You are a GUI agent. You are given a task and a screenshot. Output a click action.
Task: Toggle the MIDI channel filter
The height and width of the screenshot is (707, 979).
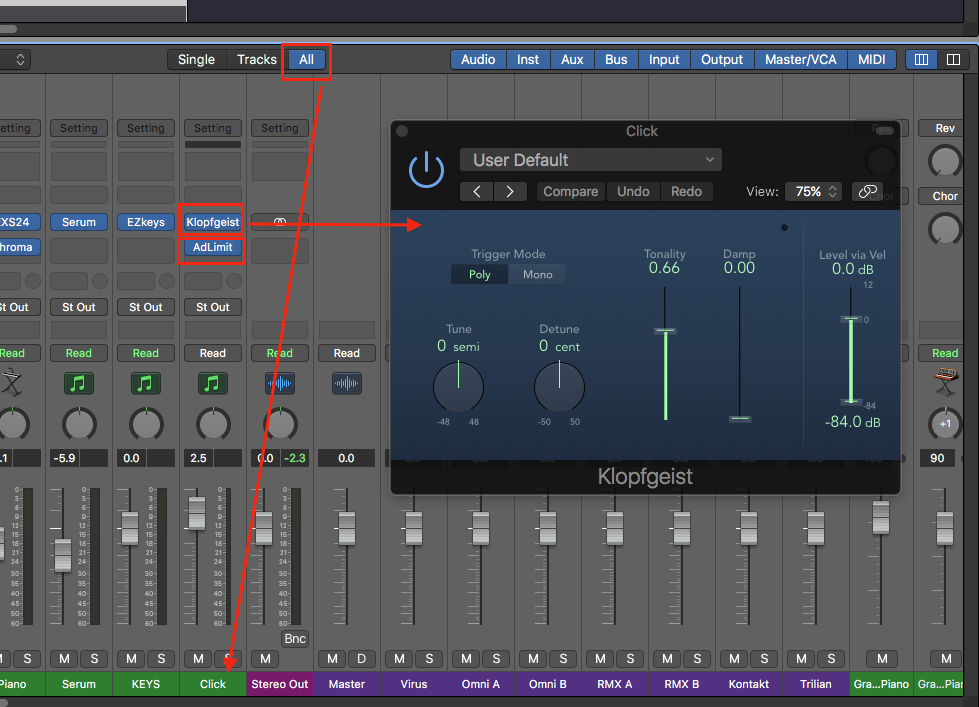[x=872, y=59]
